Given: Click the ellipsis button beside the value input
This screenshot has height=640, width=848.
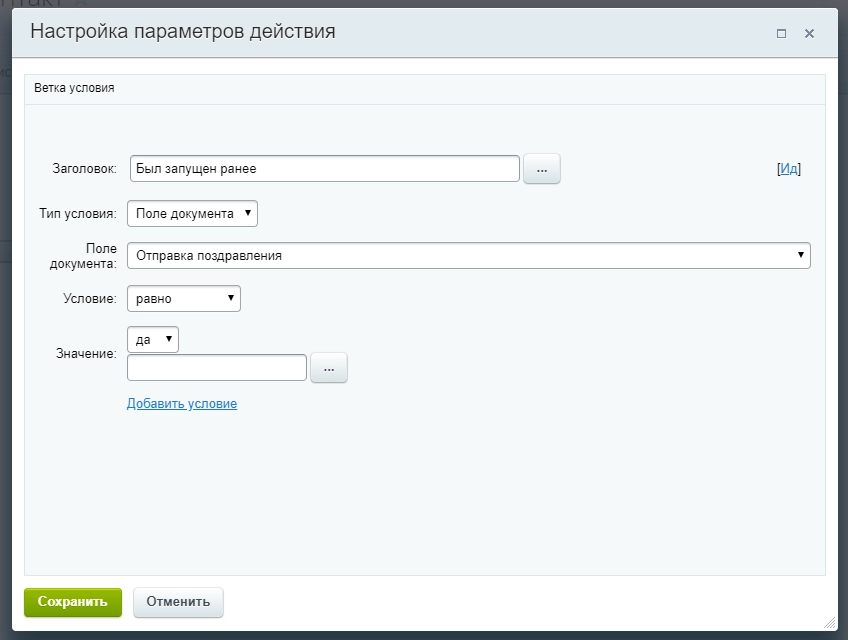Looking at the screenshot, I should pyautogui.click(x=329, y=368).
